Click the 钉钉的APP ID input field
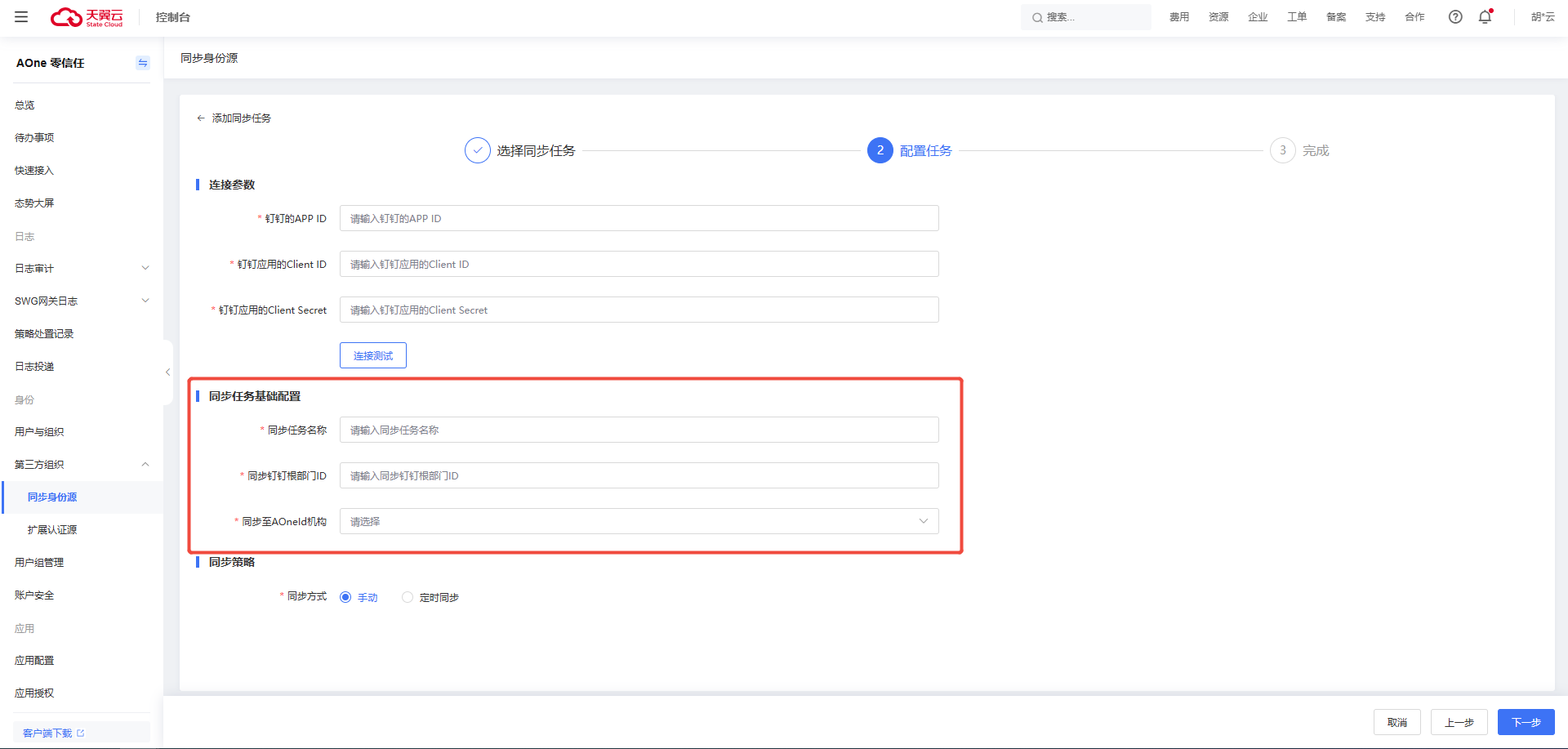The width and height of the screenshot is (1568, 749). 639,218
